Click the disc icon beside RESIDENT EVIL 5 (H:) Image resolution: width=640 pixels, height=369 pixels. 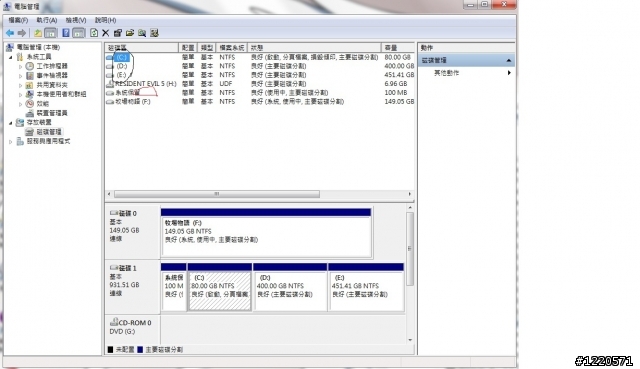tap(110, 84)
